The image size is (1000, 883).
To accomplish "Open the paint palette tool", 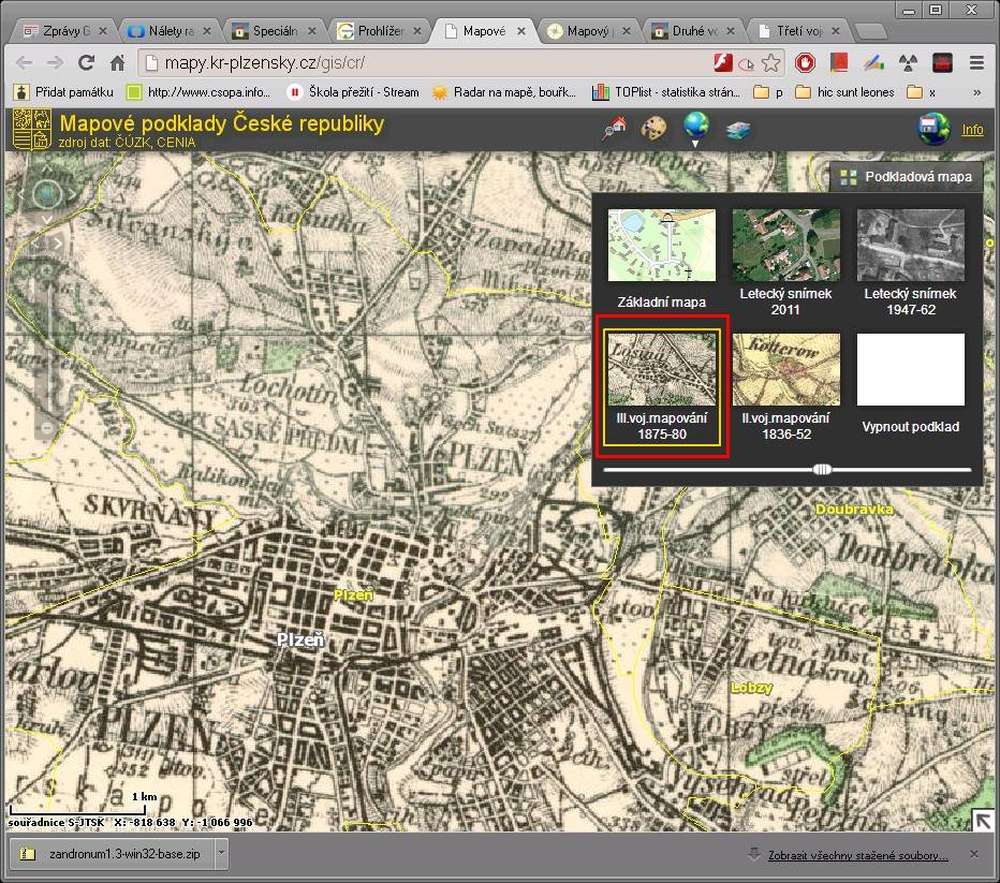I will 653,129.
